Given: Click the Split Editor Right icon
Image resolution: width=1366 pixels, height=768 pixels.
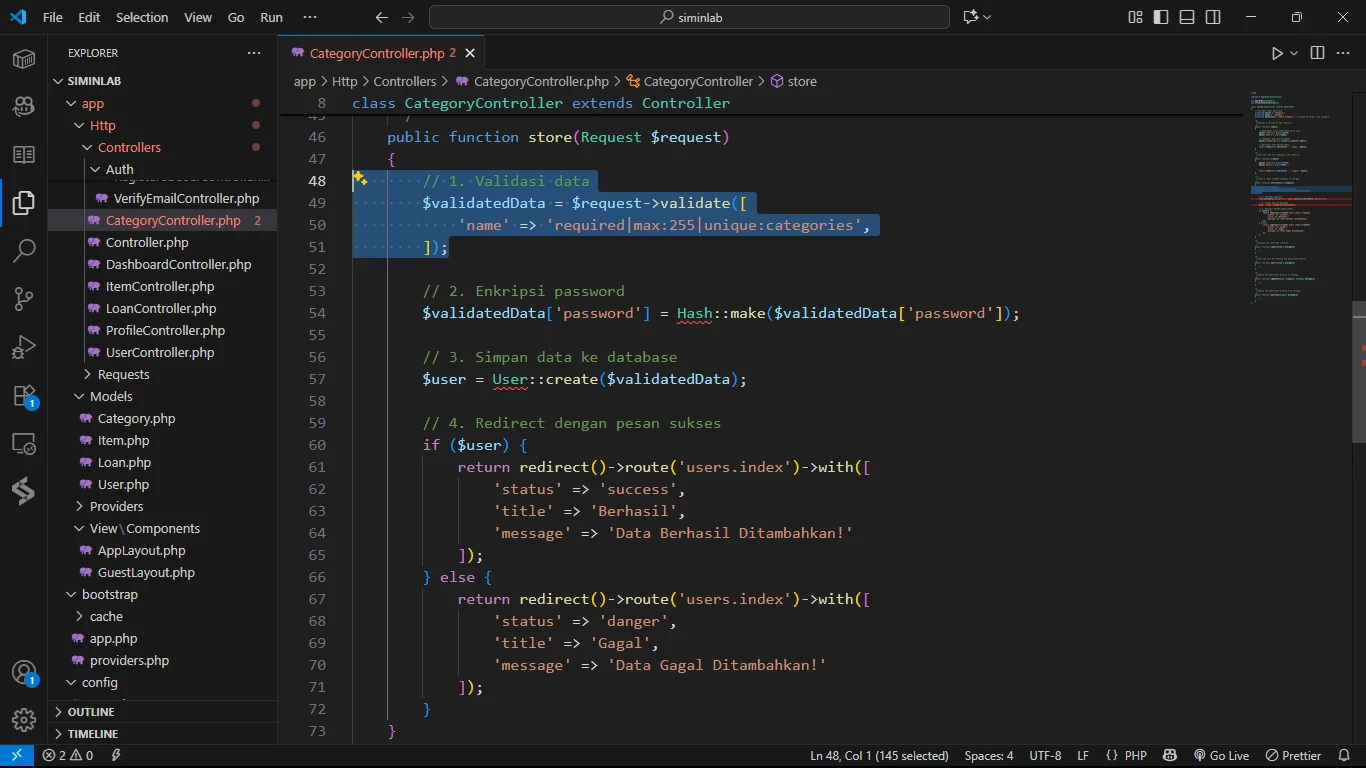Looking at the screenshot, I should point(1317,53).
